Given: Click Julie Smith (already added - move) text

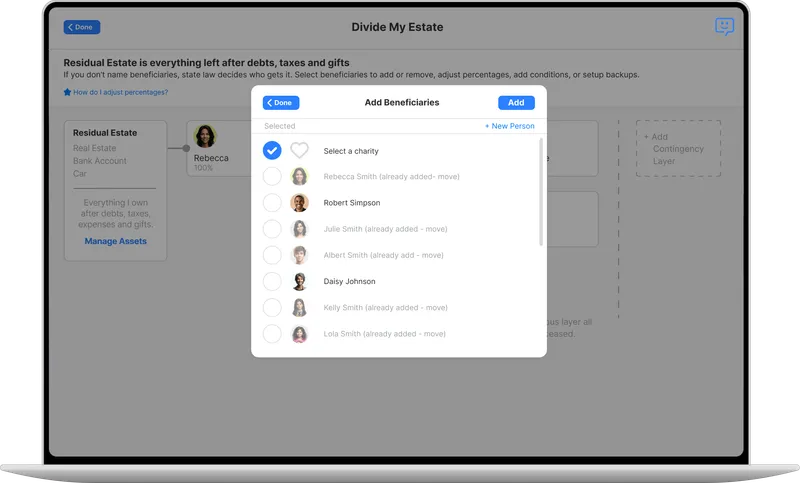Looking at the screenshot, I should tap(385, 229).
